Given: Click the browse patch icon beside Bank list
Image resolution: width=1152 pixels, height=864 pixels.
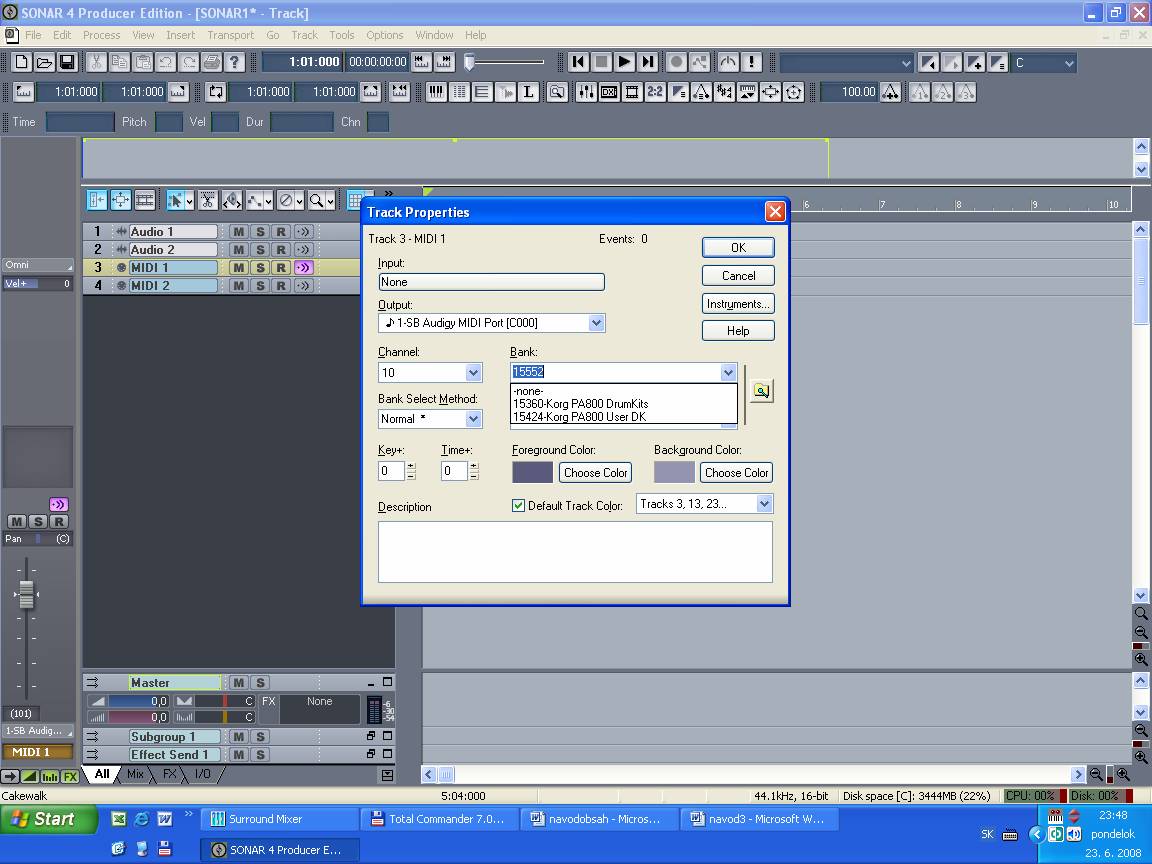Looking at the screenshot, I should pyautogui.click(x=762, y=391).
